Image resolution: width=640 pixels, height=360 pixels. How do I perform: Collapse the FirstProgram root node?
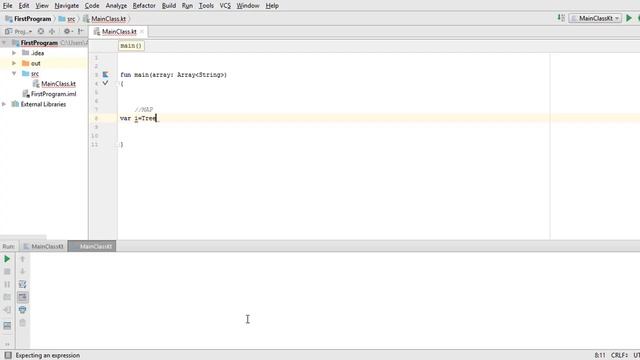pos(4,42)
